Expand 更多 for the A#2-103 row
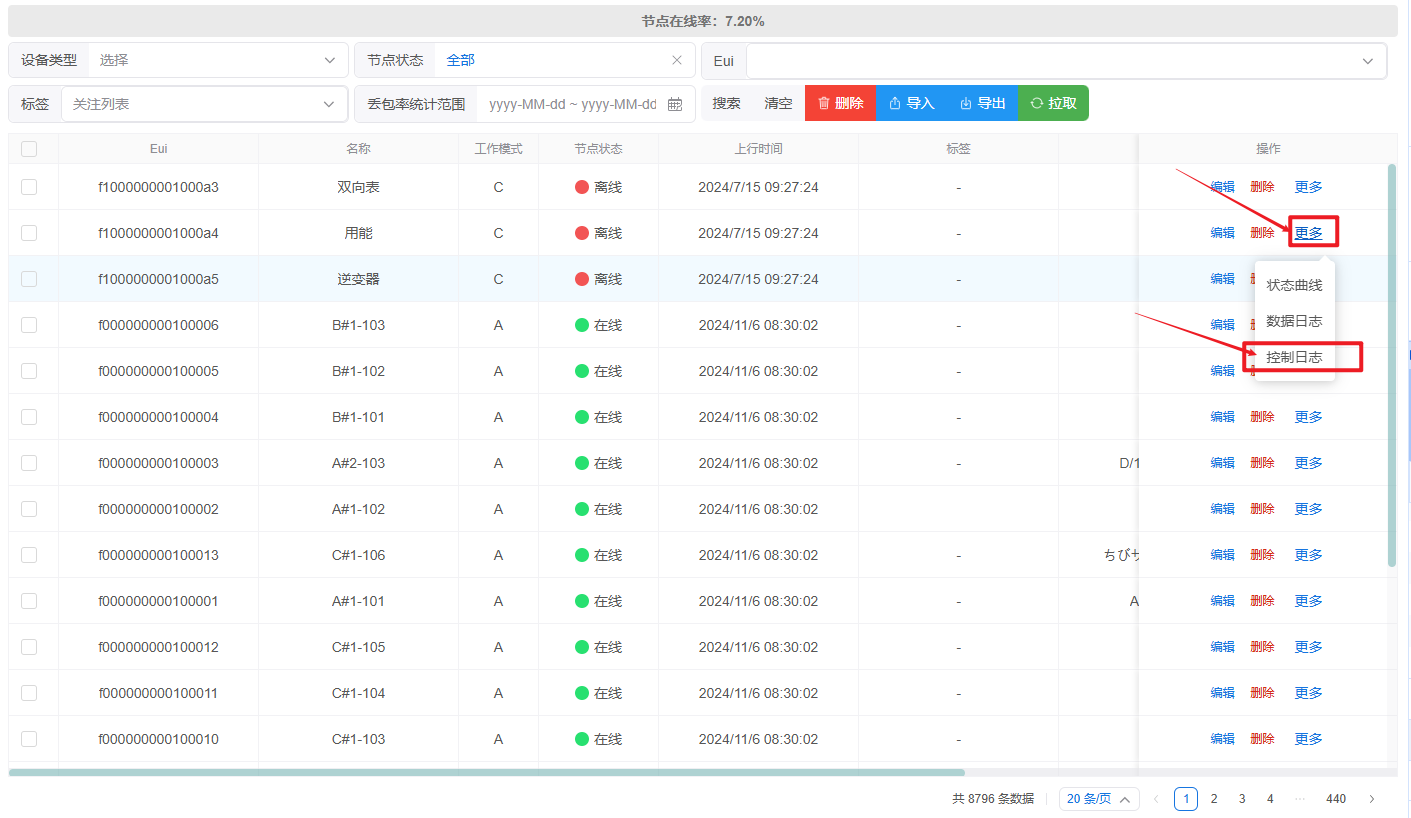 1309,463
